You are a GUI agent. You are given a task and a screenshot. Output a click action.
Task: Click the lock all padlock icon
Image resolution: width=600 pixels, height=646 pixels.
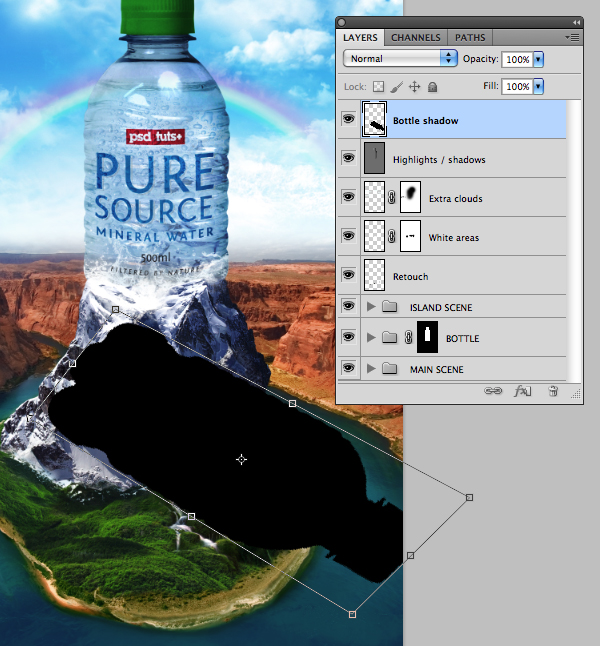(432, 87)
